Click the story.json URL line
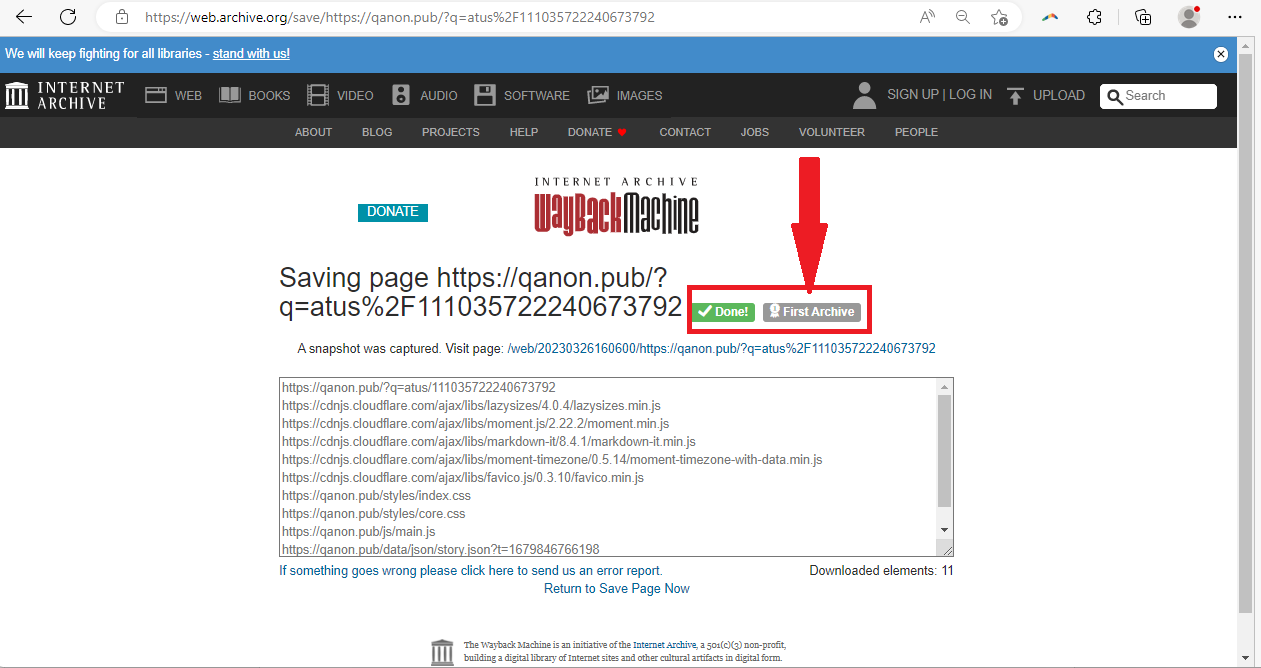Image resolution: width=1261 pixels, height=668 pixels. 441,549
